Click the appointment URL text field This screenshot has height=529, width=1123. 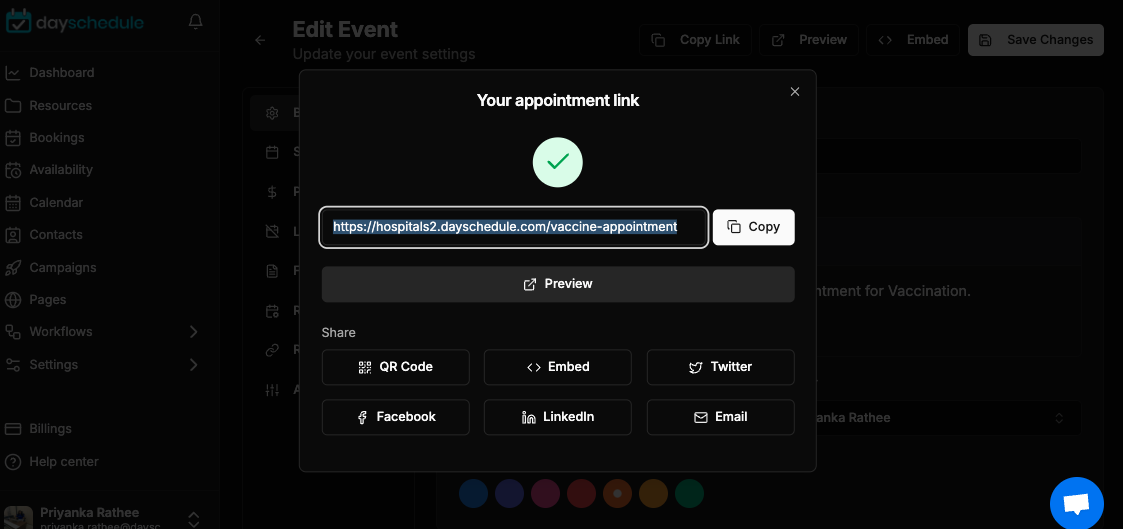[x=514, y=227]
